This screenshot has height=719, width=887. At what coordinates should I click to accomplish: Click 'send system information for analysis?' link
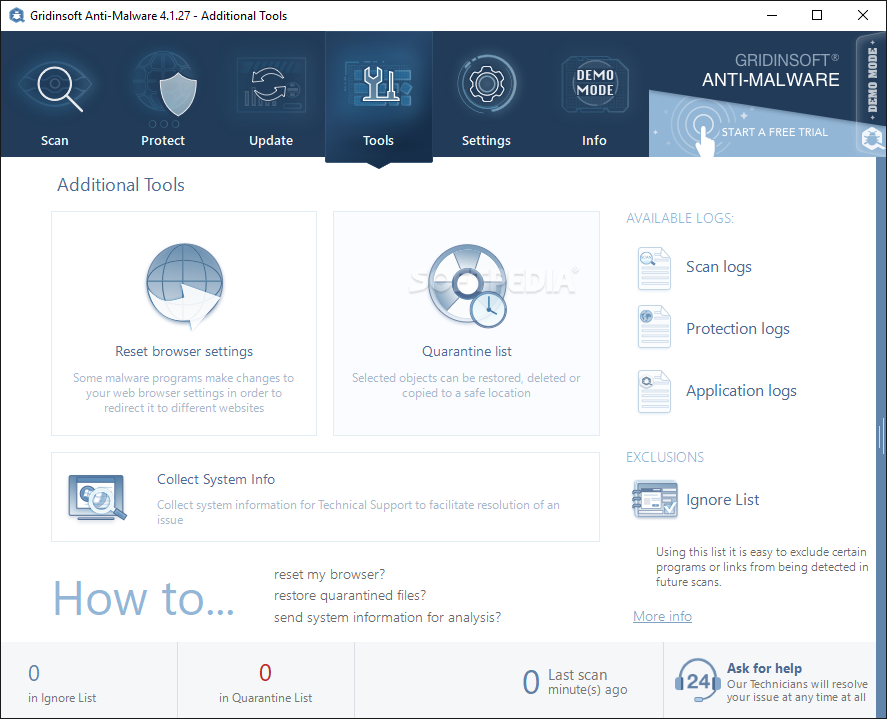click(387, 617)
